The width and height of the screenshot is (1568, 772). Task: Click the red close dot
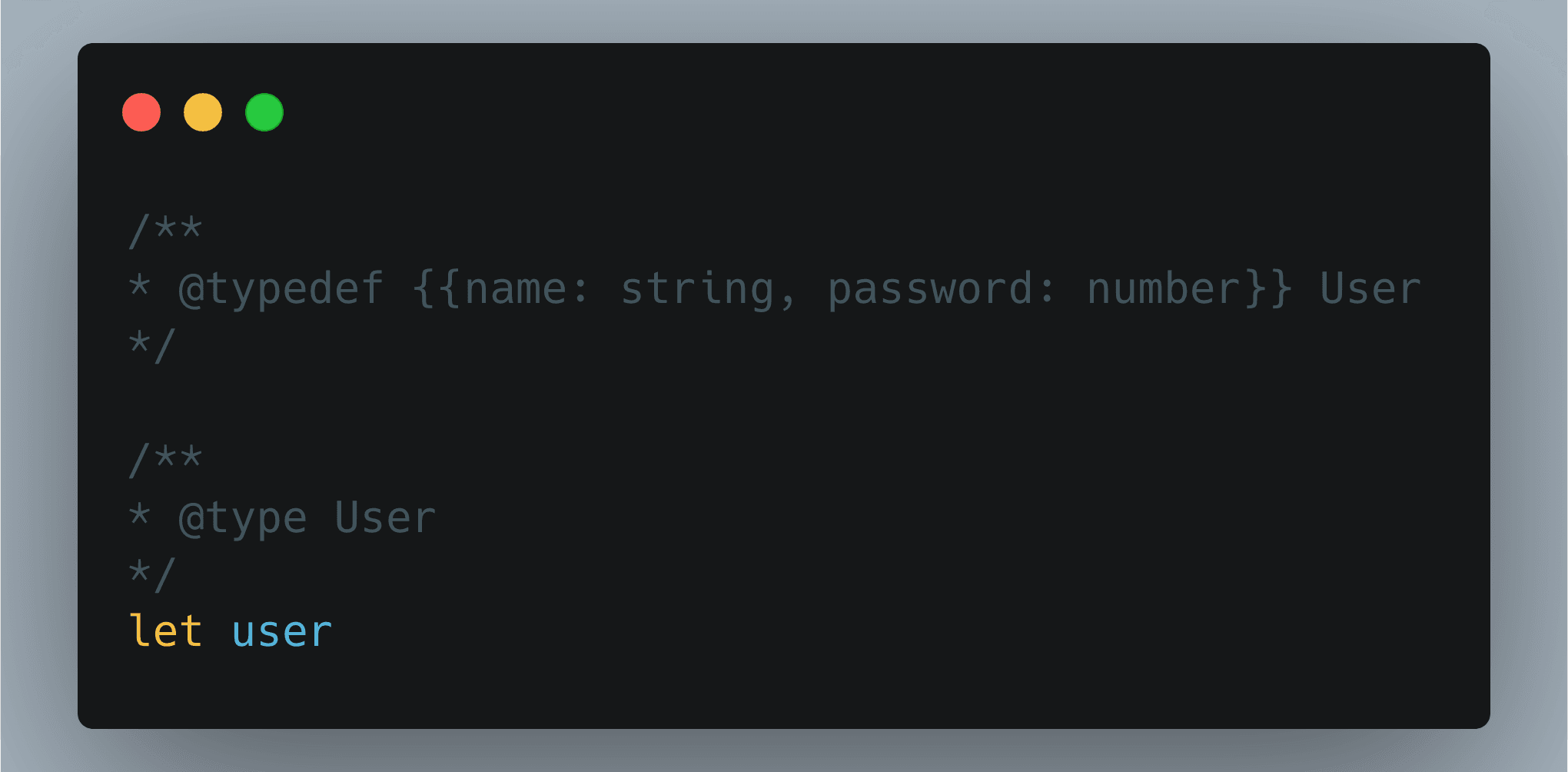coord(141,112)
